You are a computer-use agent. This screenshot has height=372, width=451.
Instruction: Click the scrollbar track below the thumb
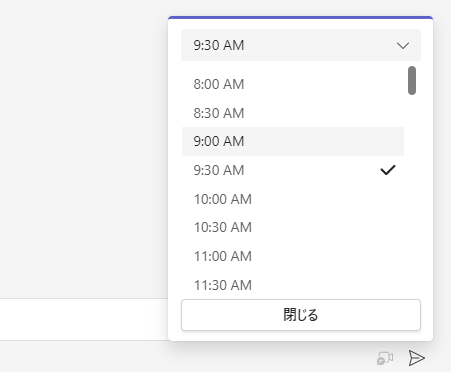(x=412, y=193)
